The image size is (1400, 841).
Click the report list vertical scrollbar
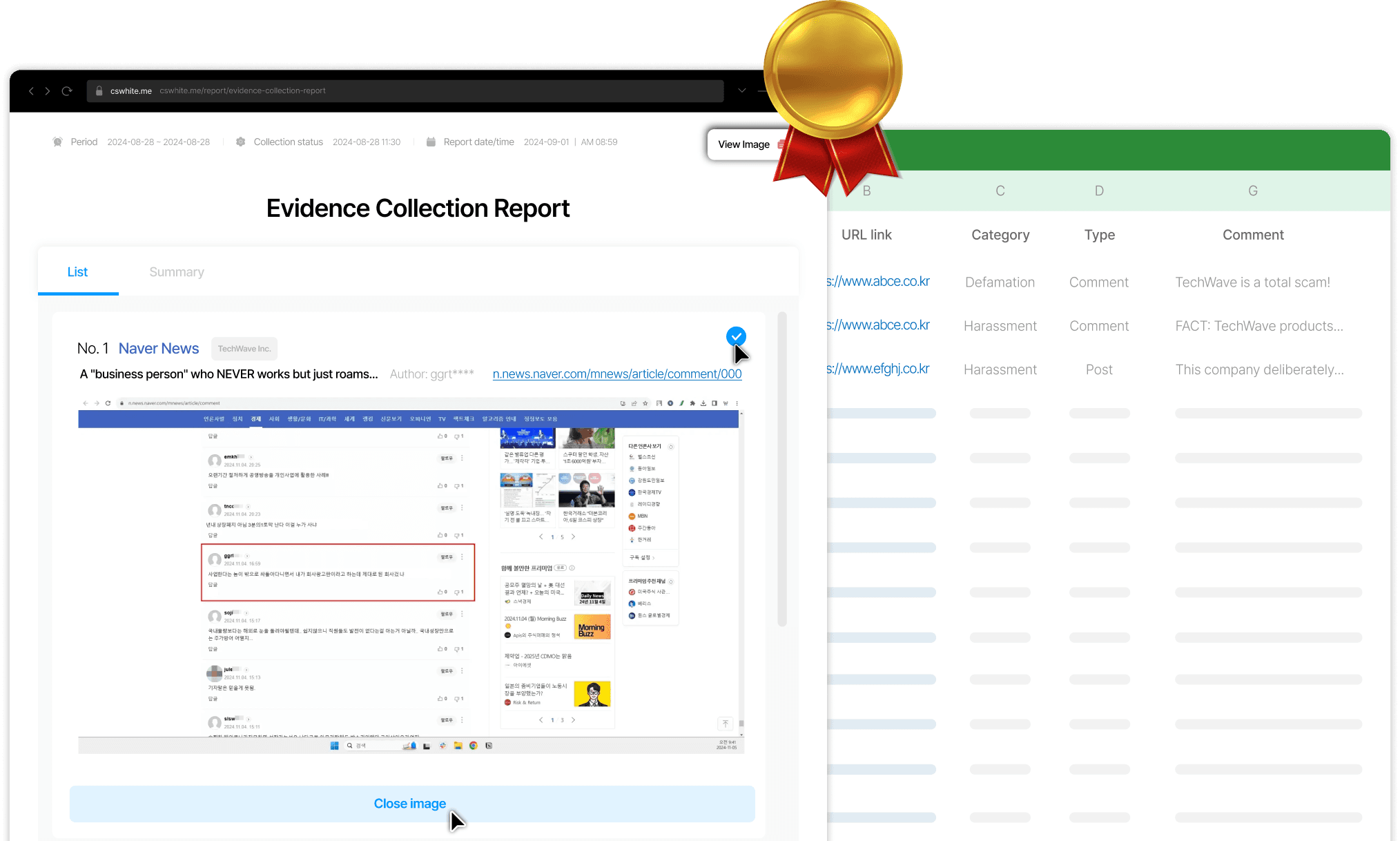pos(782,470)
